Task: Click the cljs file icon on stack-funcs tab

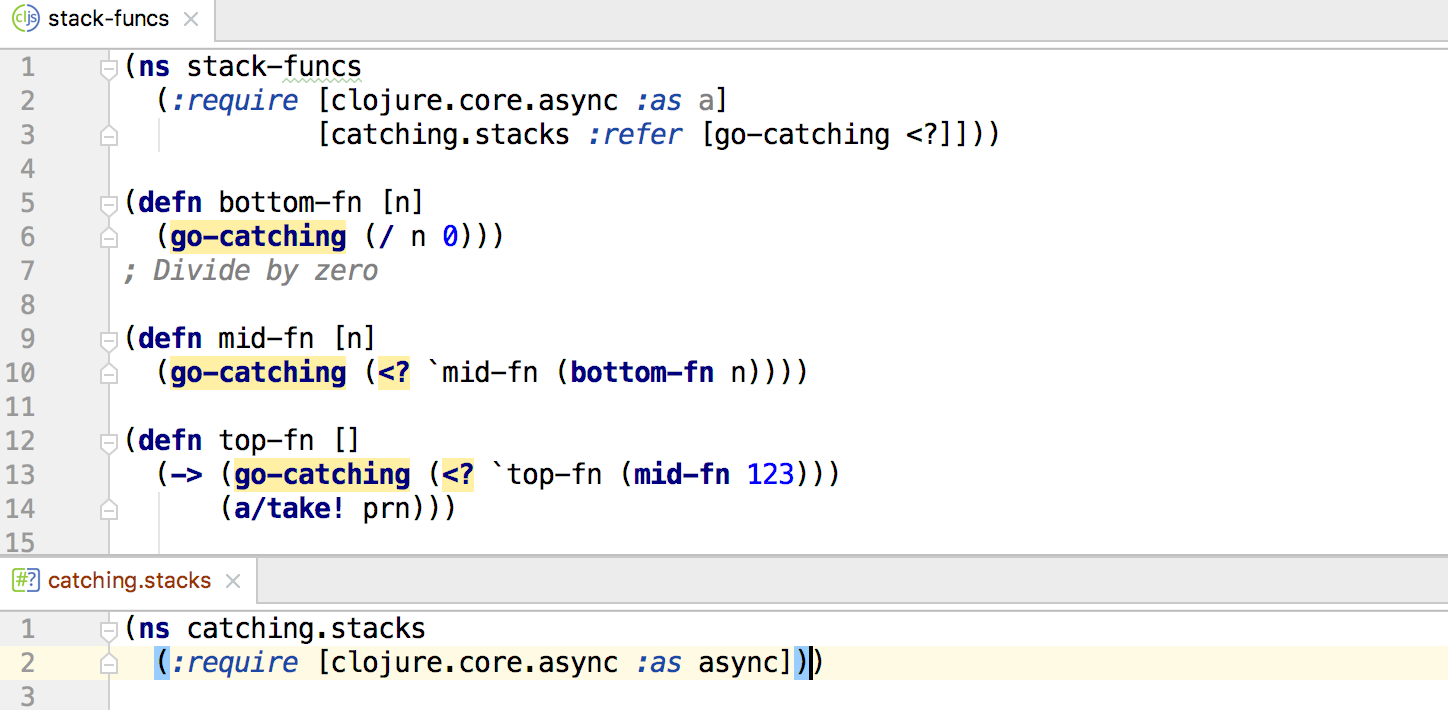Action: coord(25,18)
